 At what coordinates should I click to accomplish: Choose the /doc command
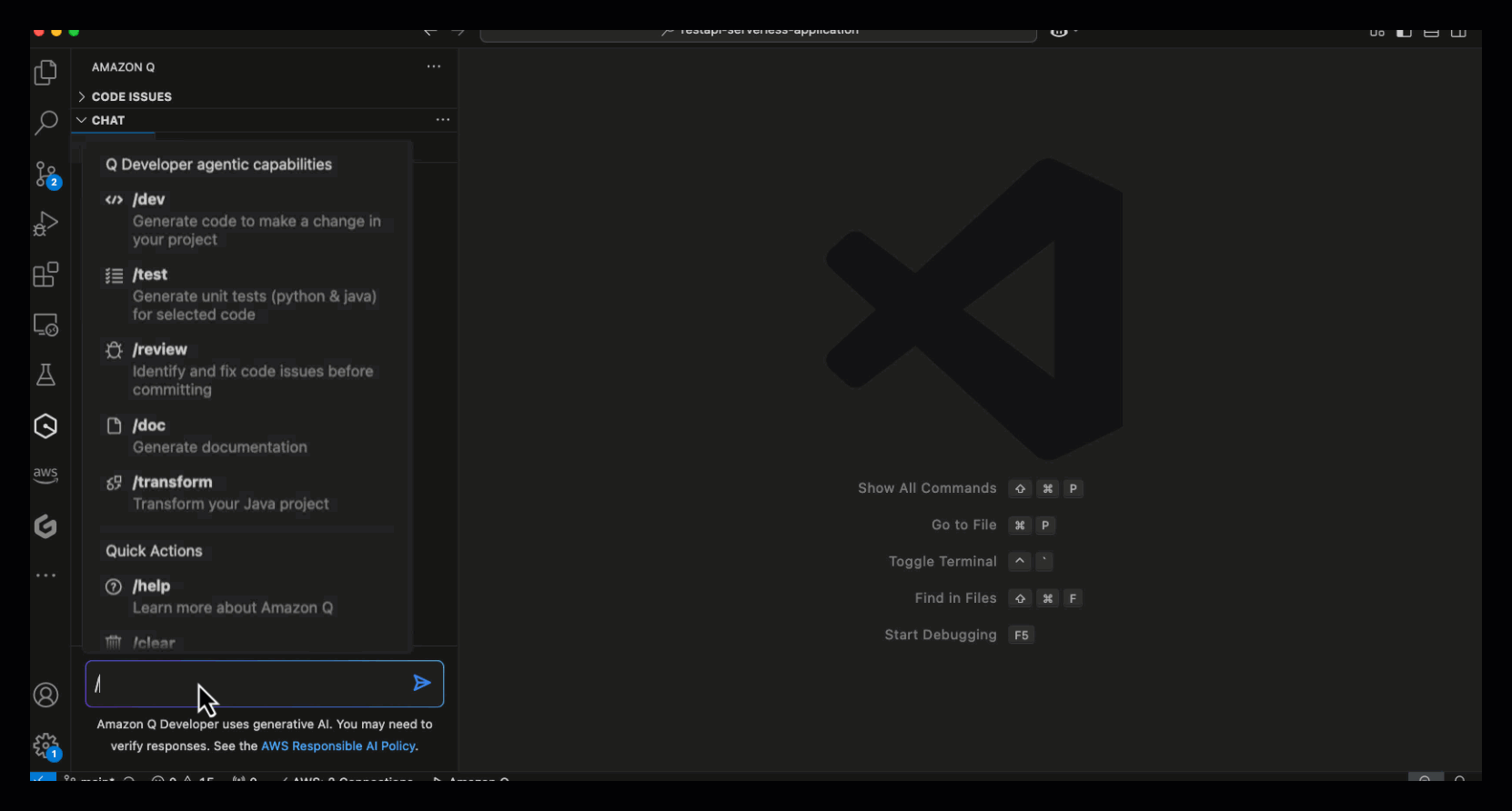[247, 436]
